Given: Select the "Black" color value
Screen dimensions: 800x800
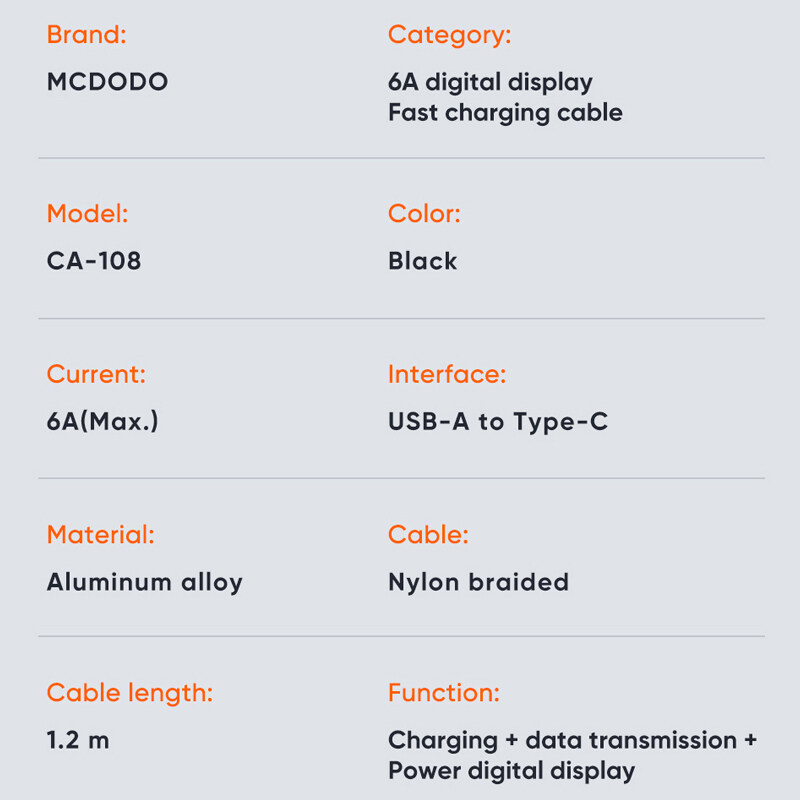Looking at the screenshot, I should (x=422, y=261).
